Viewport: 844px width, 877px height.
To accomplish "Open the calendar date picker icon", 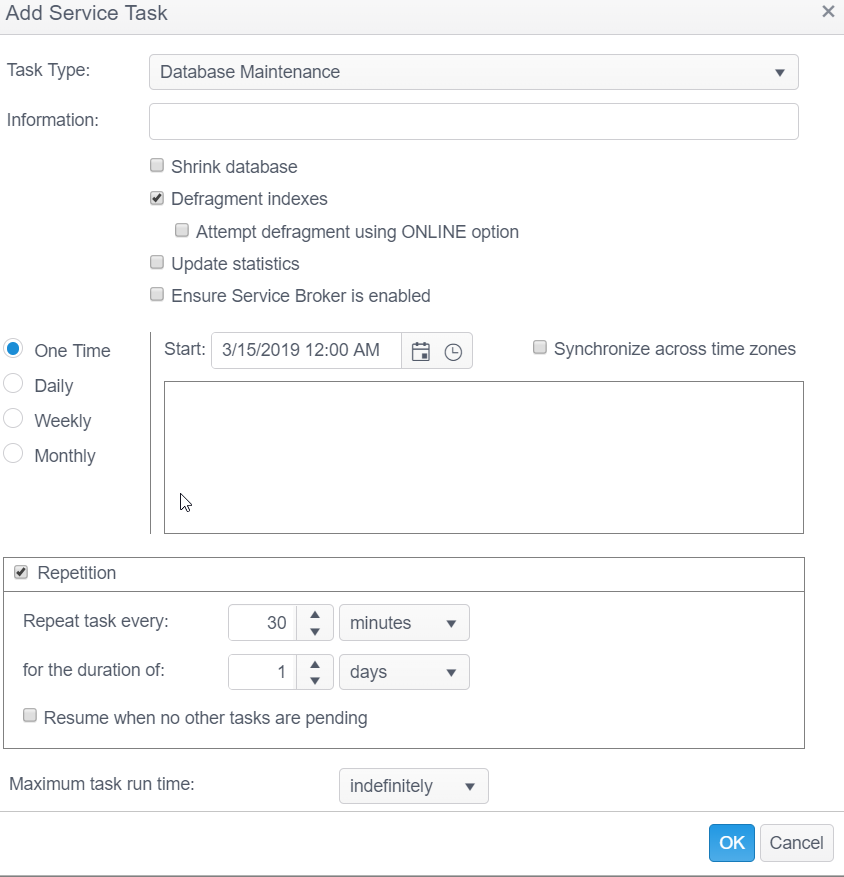I will (421, 351).
